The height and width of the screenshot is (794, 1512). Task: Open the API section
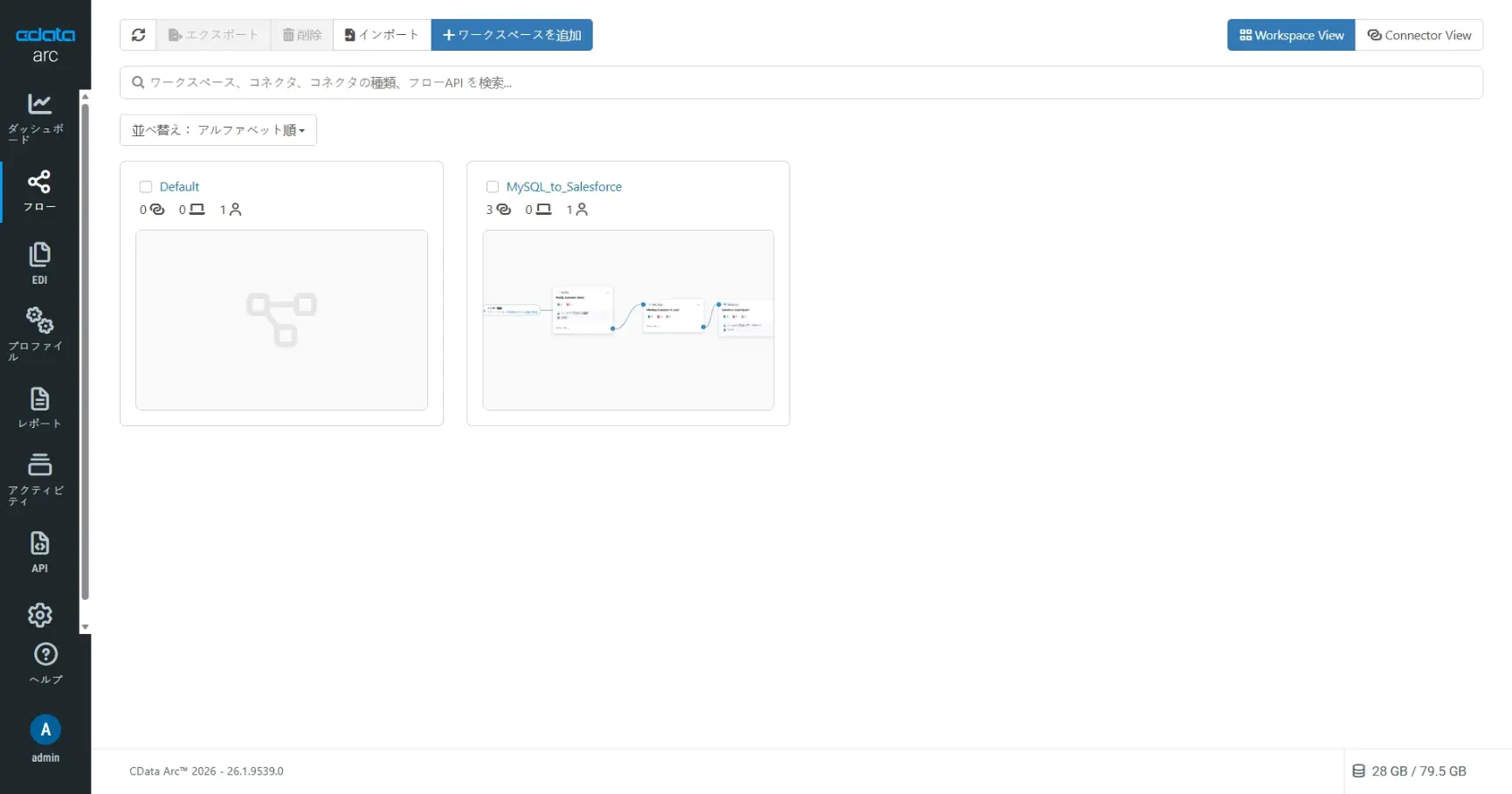point(39,552)
